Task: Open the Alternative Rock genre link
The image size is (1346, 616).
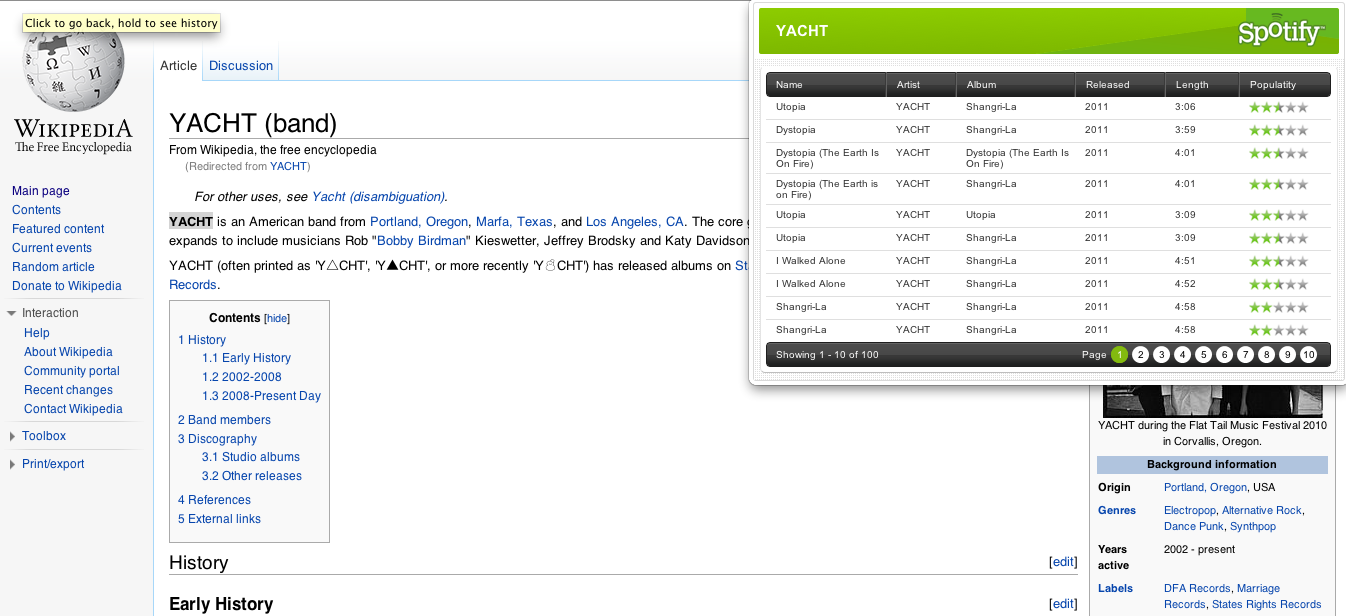Action: 1262,511
